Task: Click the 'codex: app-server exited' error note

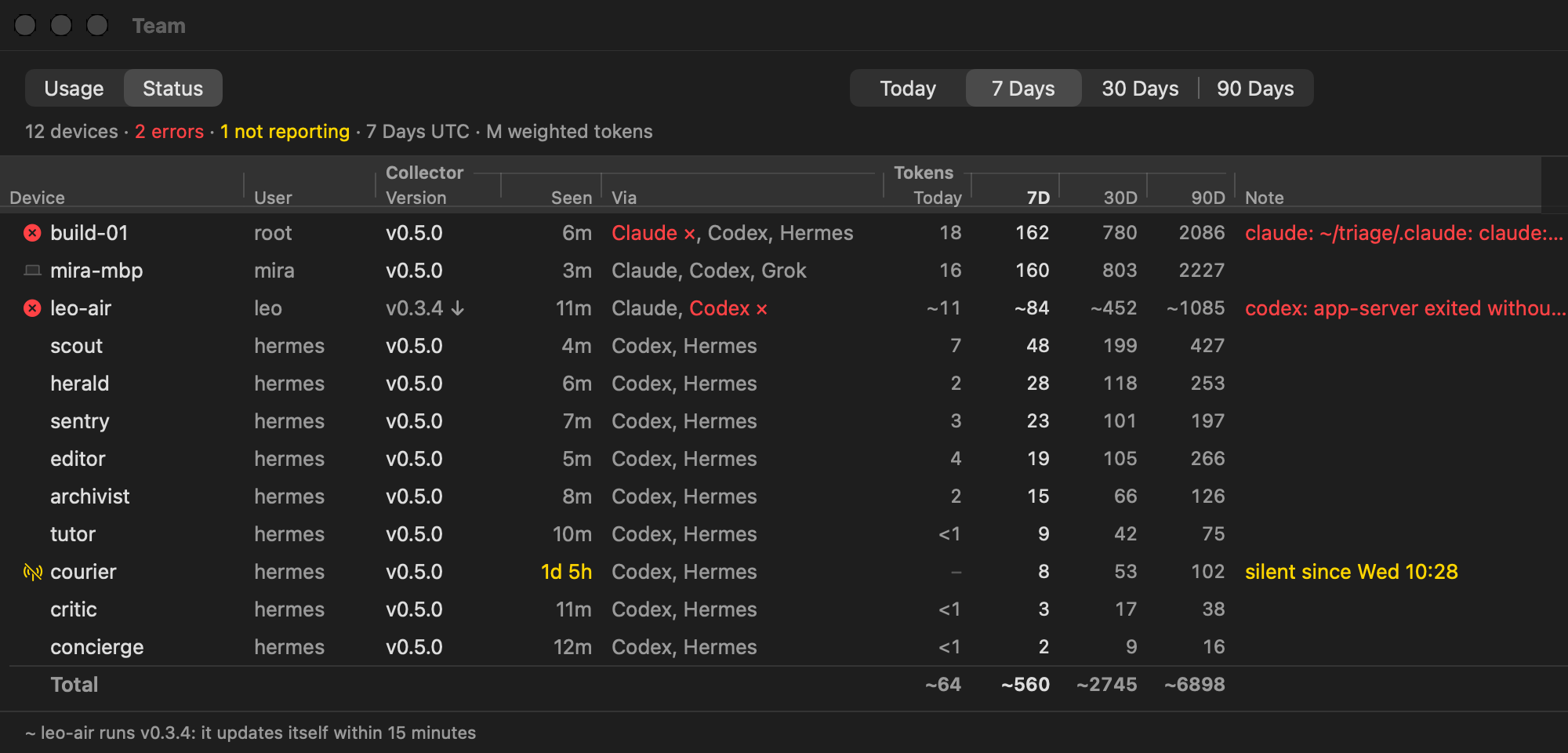Action: coord(1405,308)
